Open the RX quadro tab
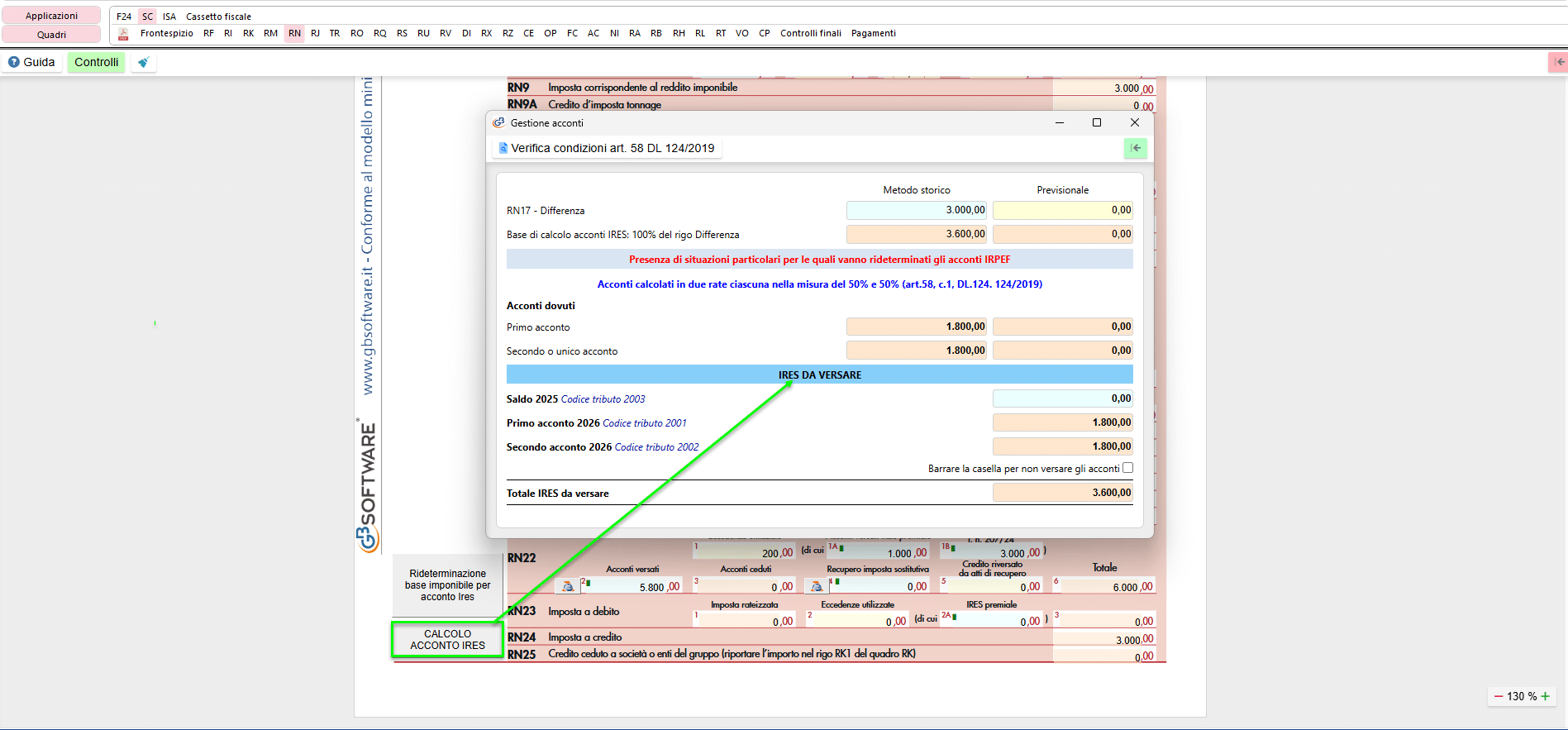Screen dimensions: 1568x730 486,33
